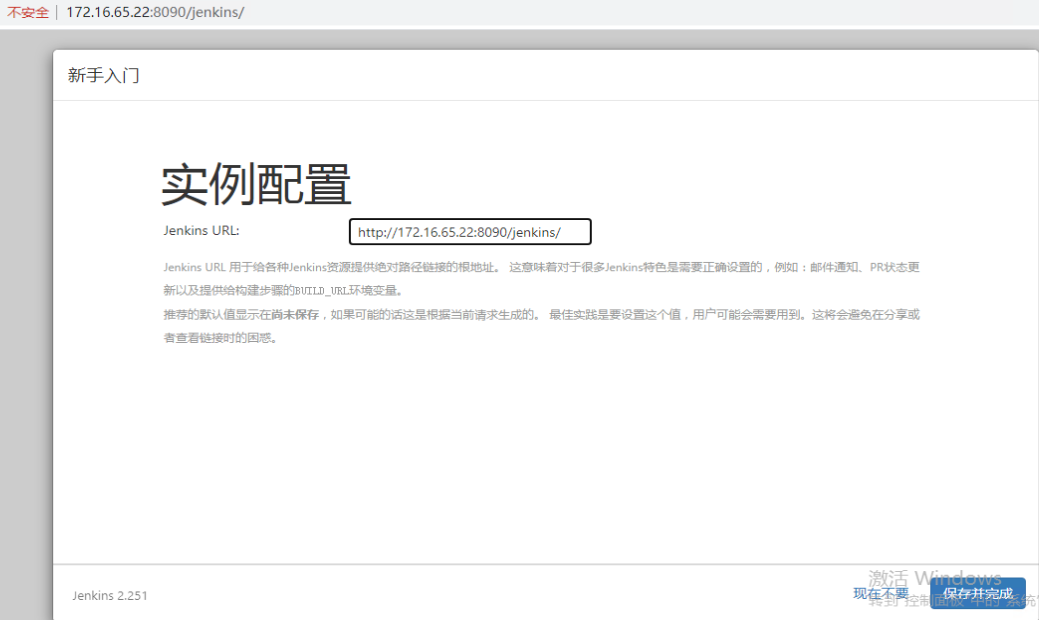This screenshot has width=1039, height=620.
Task: Click the Jenkins URL input field
Action: click(x=470, y=232)
